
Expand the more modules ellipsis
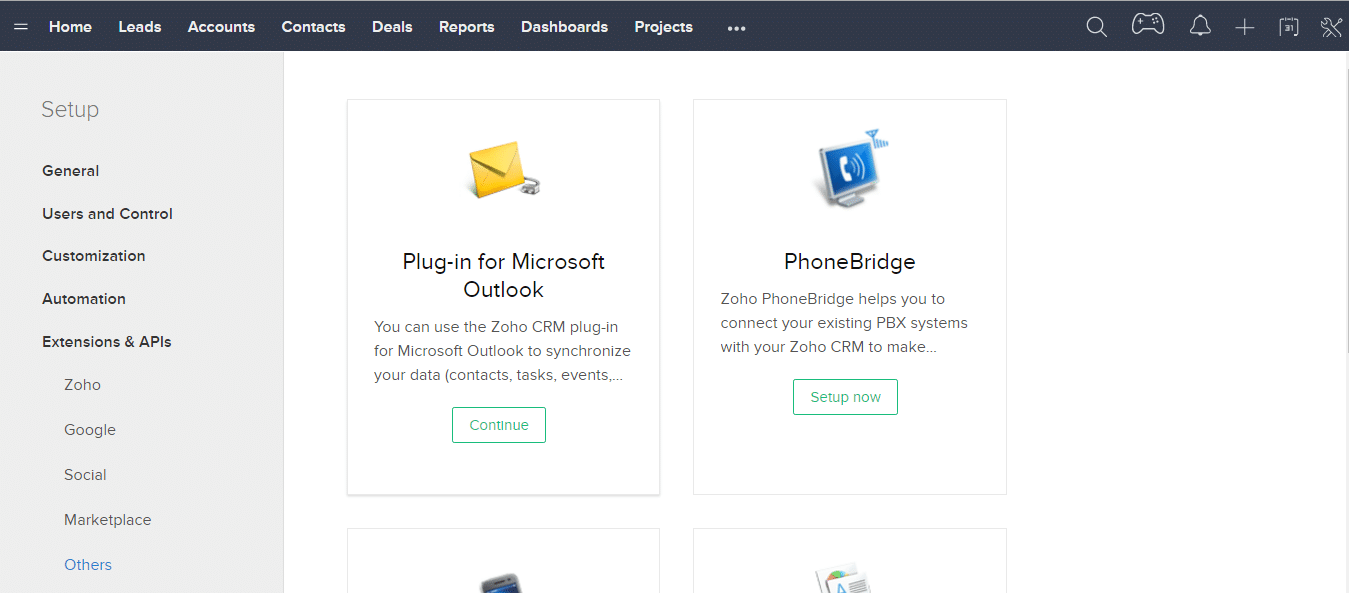tap(737, 28)
